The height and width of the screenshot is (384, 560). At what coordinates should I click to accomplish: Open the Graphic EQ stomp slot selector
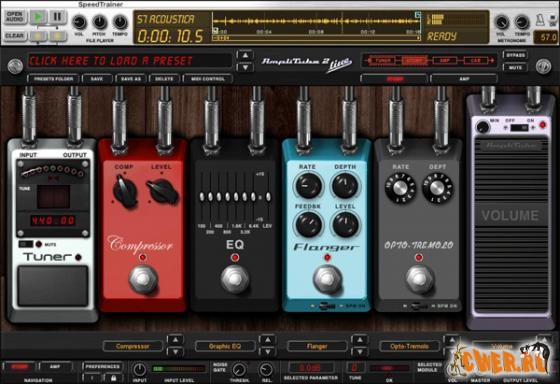(x=225, y=346)
